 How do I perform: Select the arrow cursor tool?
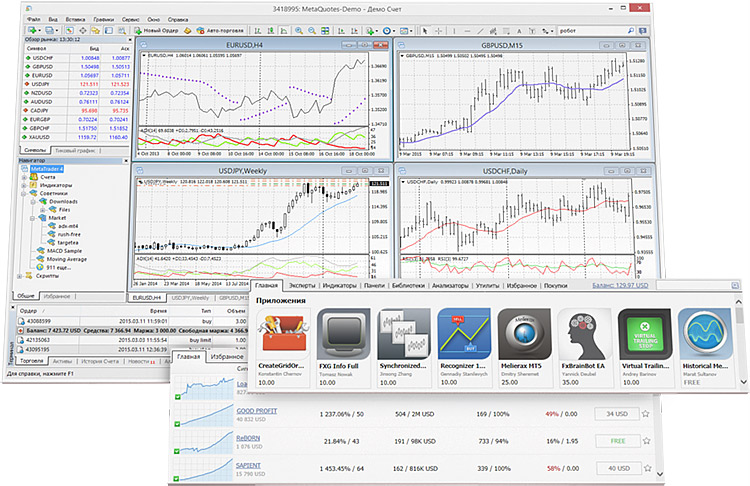click(425, 31)
